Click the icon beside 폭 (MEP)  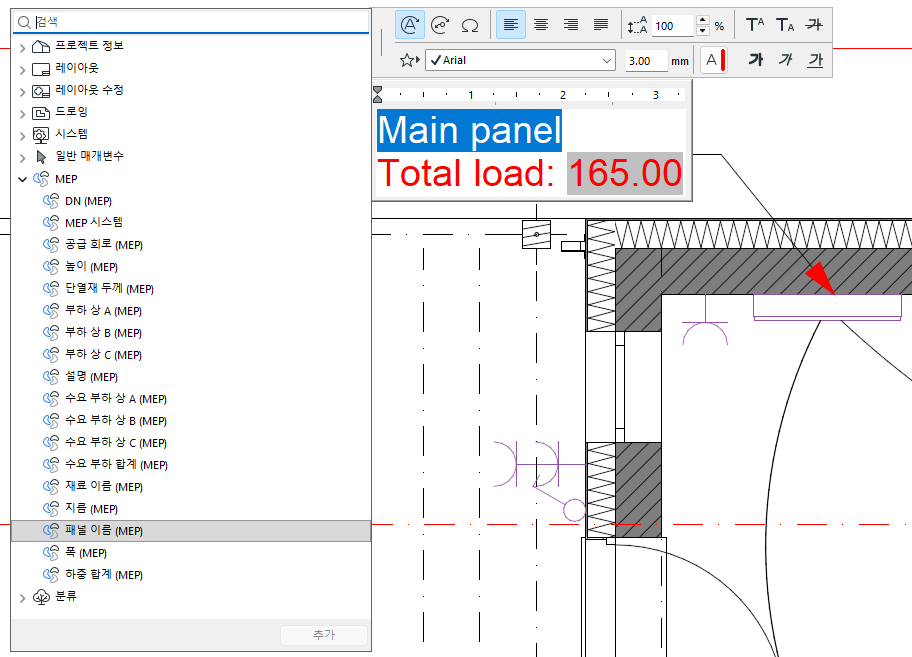[x=51, y=552]
